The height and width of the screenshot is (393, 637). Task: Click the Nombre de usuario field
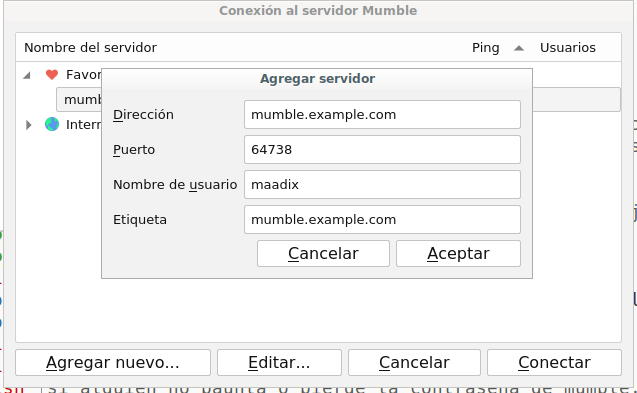pyautogui.click(x=382, y=185)
